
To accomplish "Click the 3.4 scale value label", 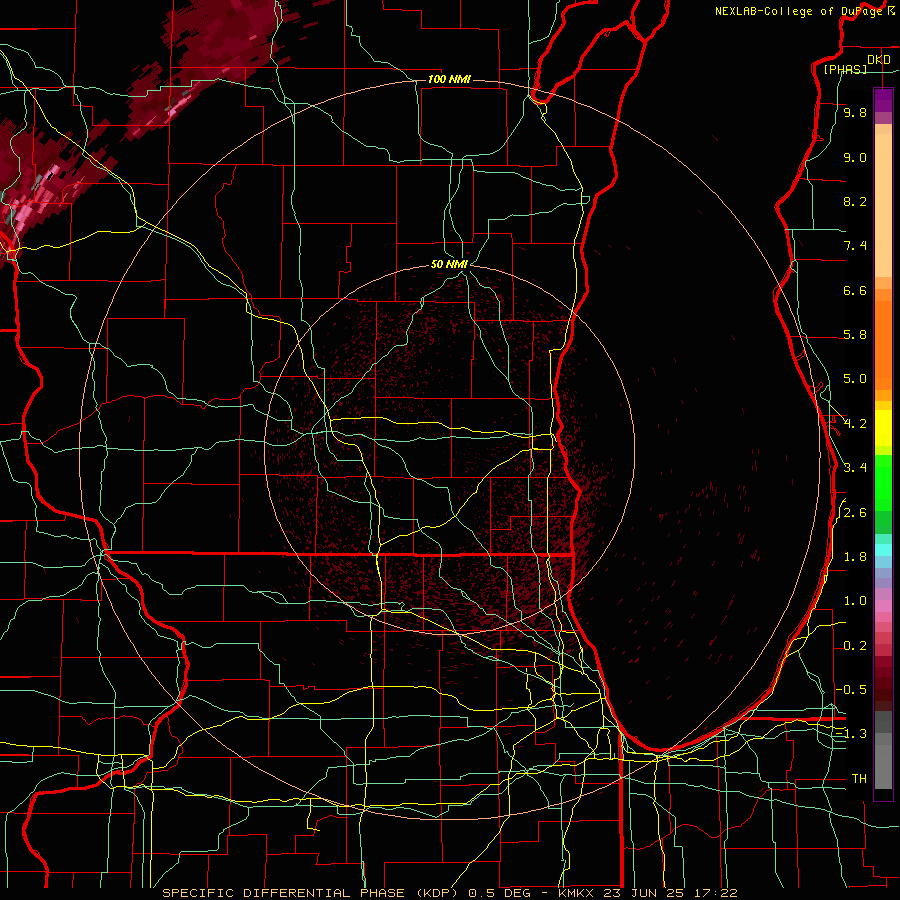I will pyautogui.click(x=855, y=468).
